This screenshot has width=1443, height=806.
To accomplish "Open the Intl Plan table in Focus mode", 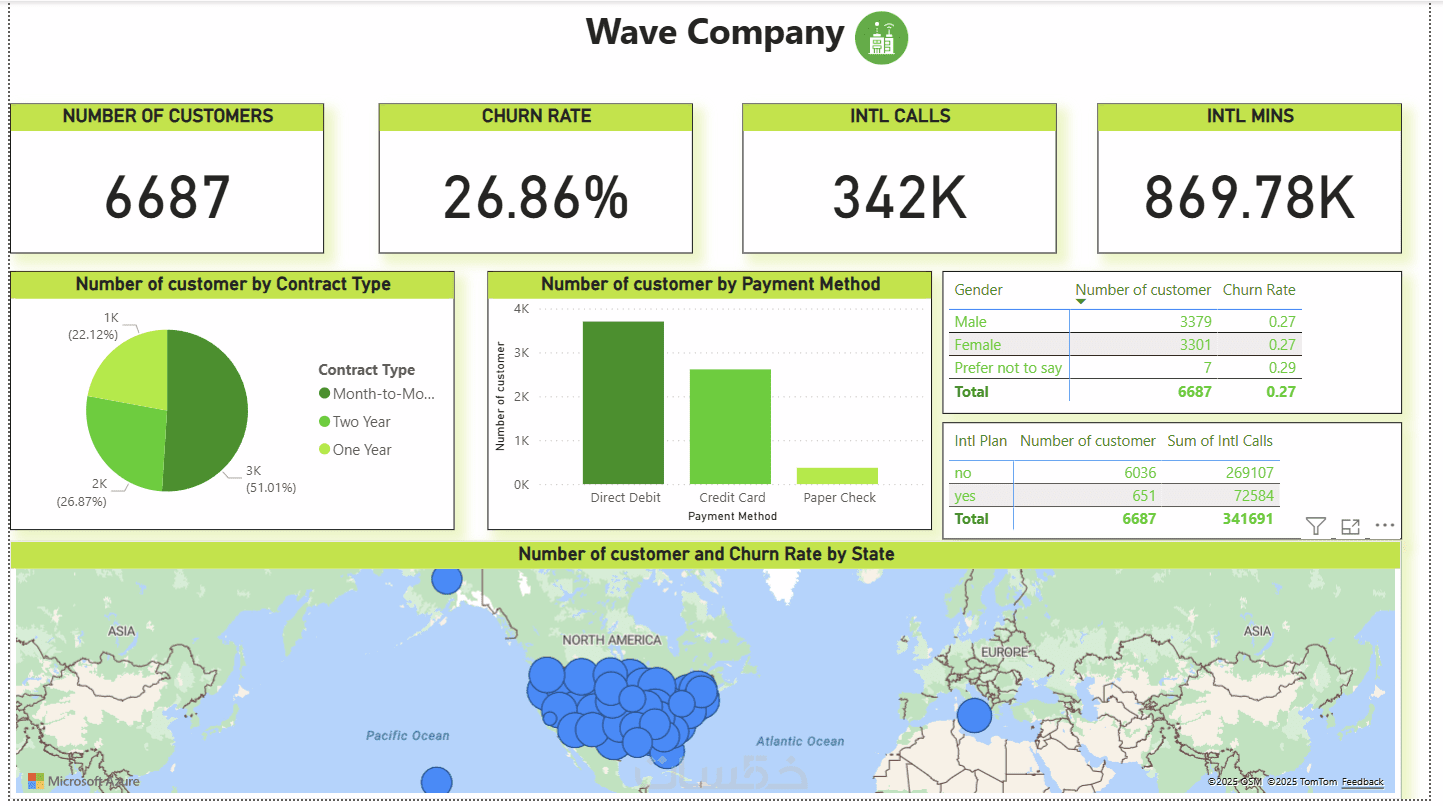I will [x=1350, y=526].
